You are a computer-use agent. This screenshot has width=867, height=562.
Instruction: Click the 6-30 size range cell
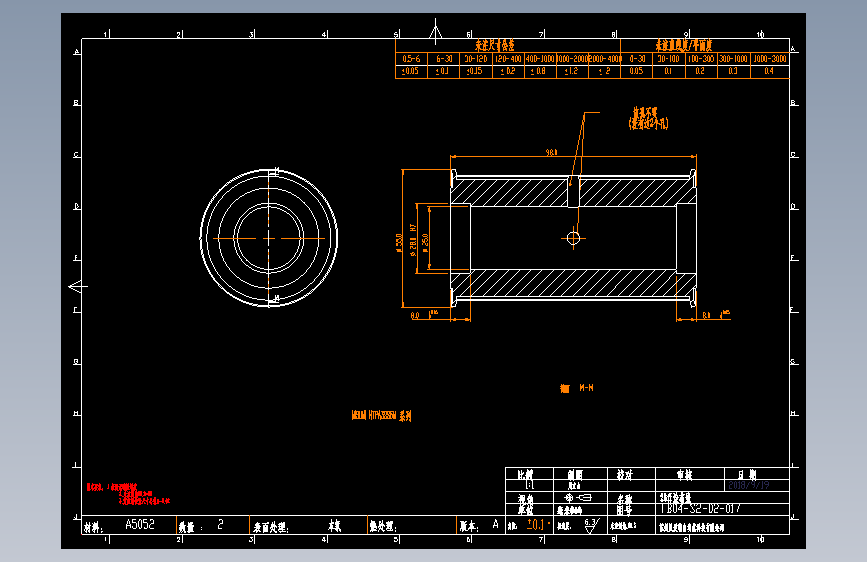point(443,59)
